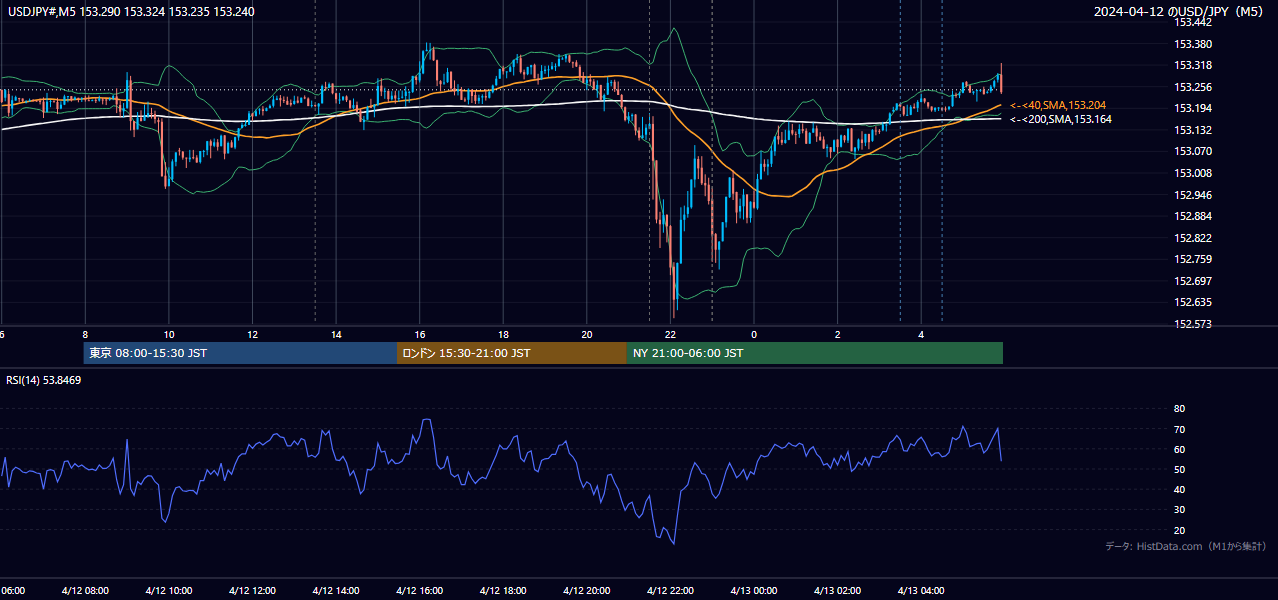Click the 4/12 10:00 time axis label
The height and width of the screenshot is (600, 1278).
pos(168,591)
